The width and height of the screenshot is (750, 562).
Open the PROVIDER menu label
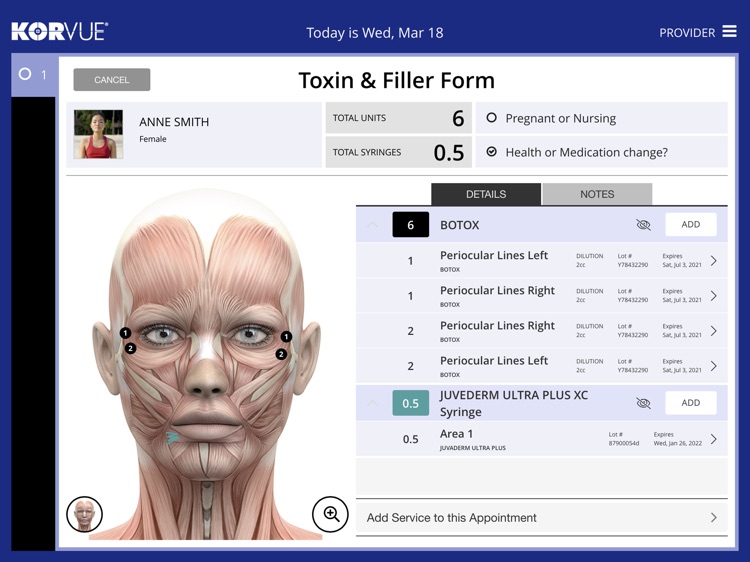687,33
